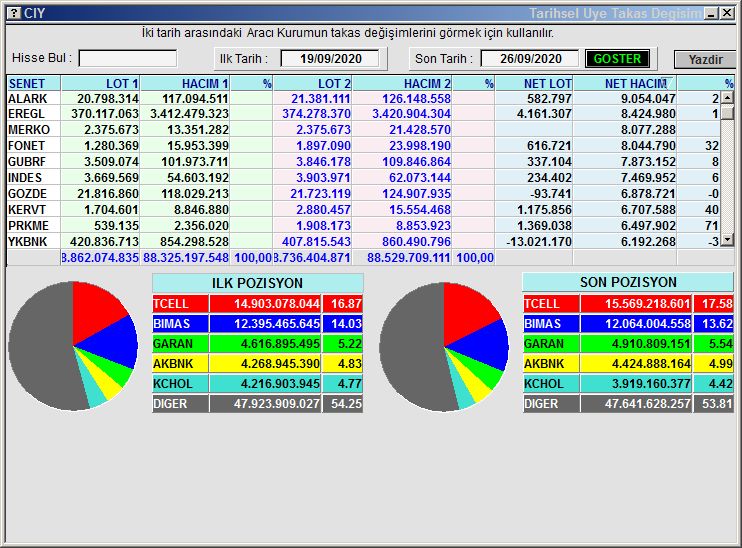Click the Son Tarih date field
The width and height of the screenshot is (742, 548).
point(530,59)
